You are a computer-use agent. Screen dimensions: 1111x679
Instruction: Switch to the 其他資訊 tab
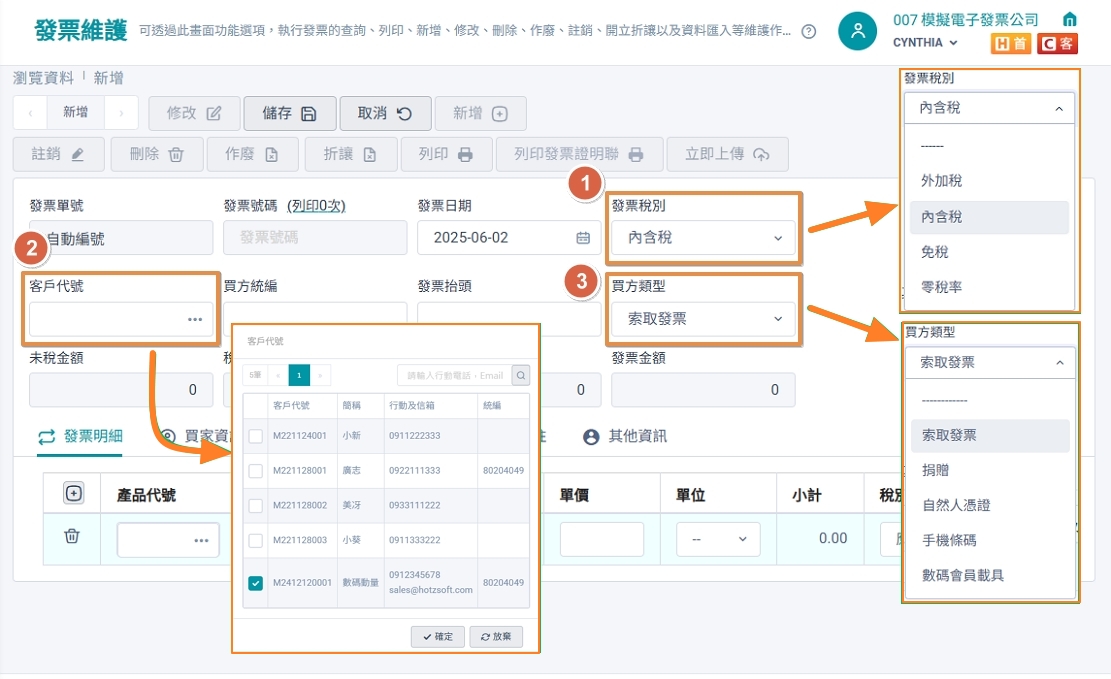pos(625,437)
